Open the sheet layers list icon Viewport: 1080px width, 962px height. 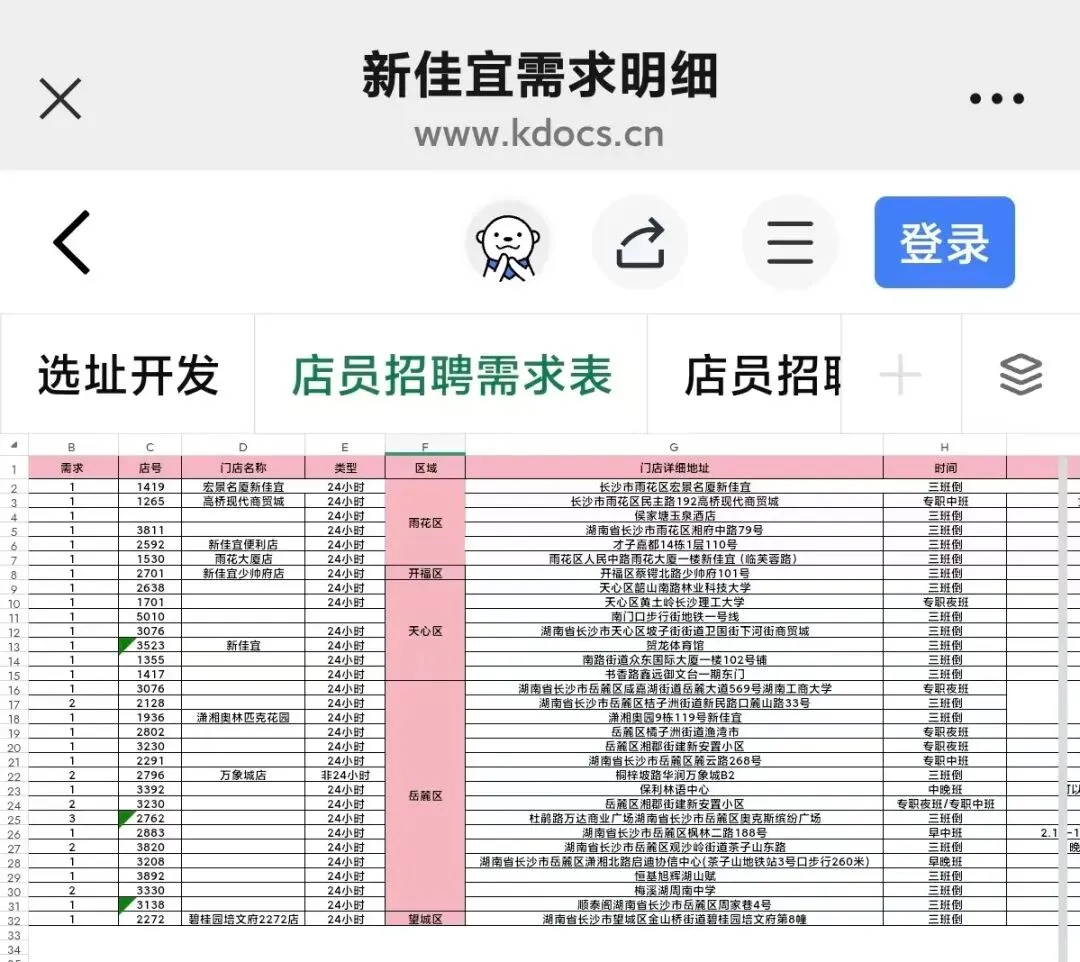[x=1021, y=375]
